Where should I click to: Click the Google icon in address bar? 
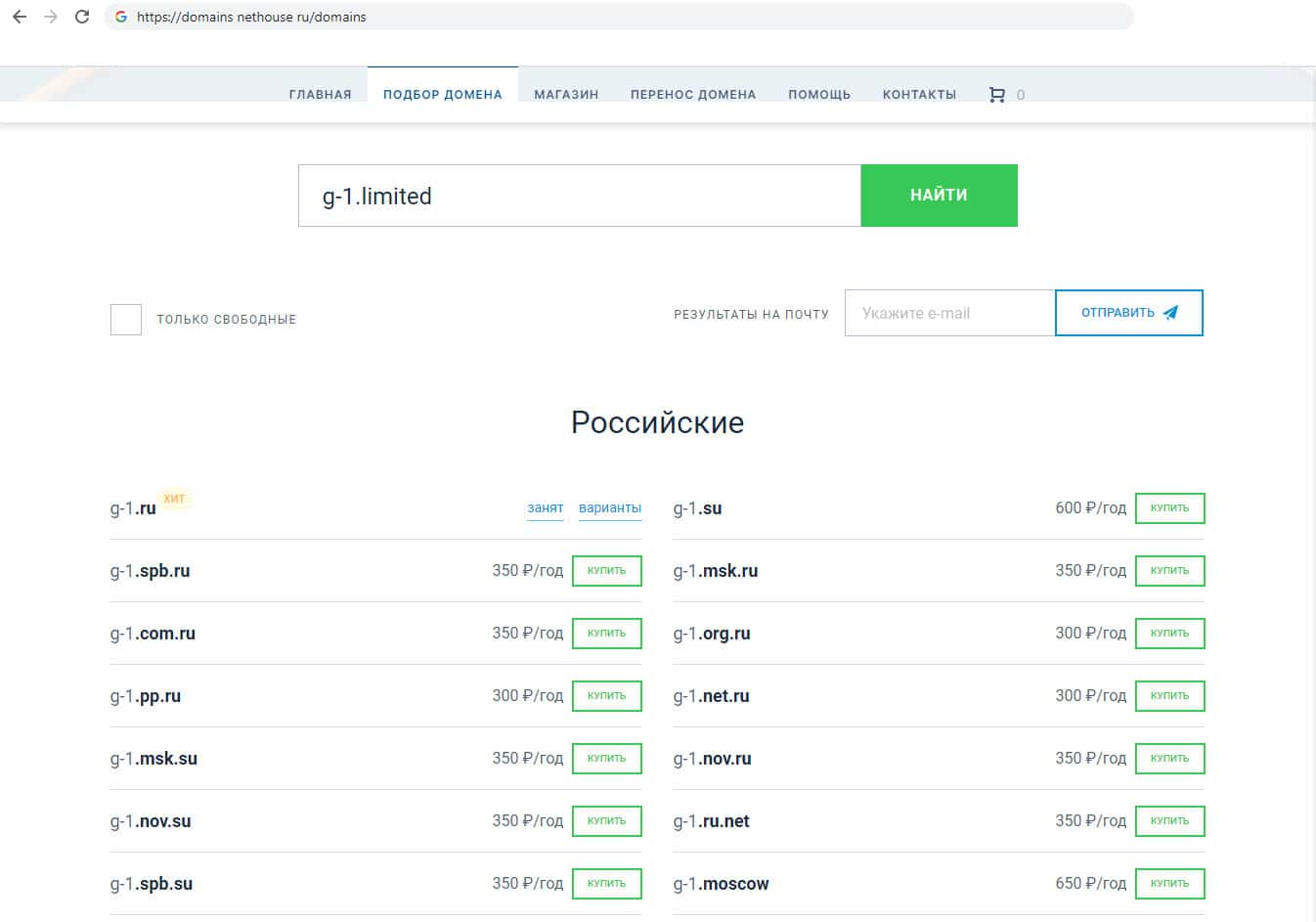pos(121,17)
